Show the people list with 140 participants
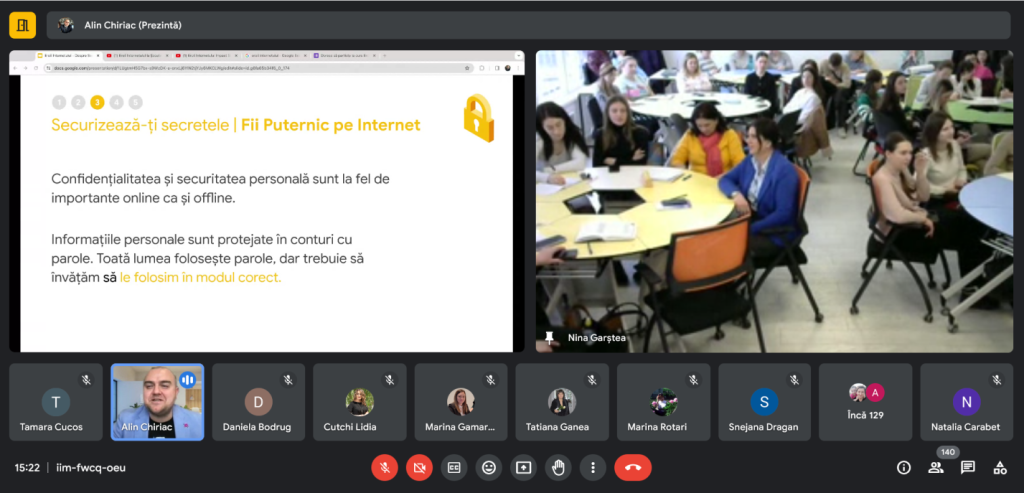Image resolution: width=1024 pixels, height=493 pixels. pyautogui.click(x=936, y=467)
